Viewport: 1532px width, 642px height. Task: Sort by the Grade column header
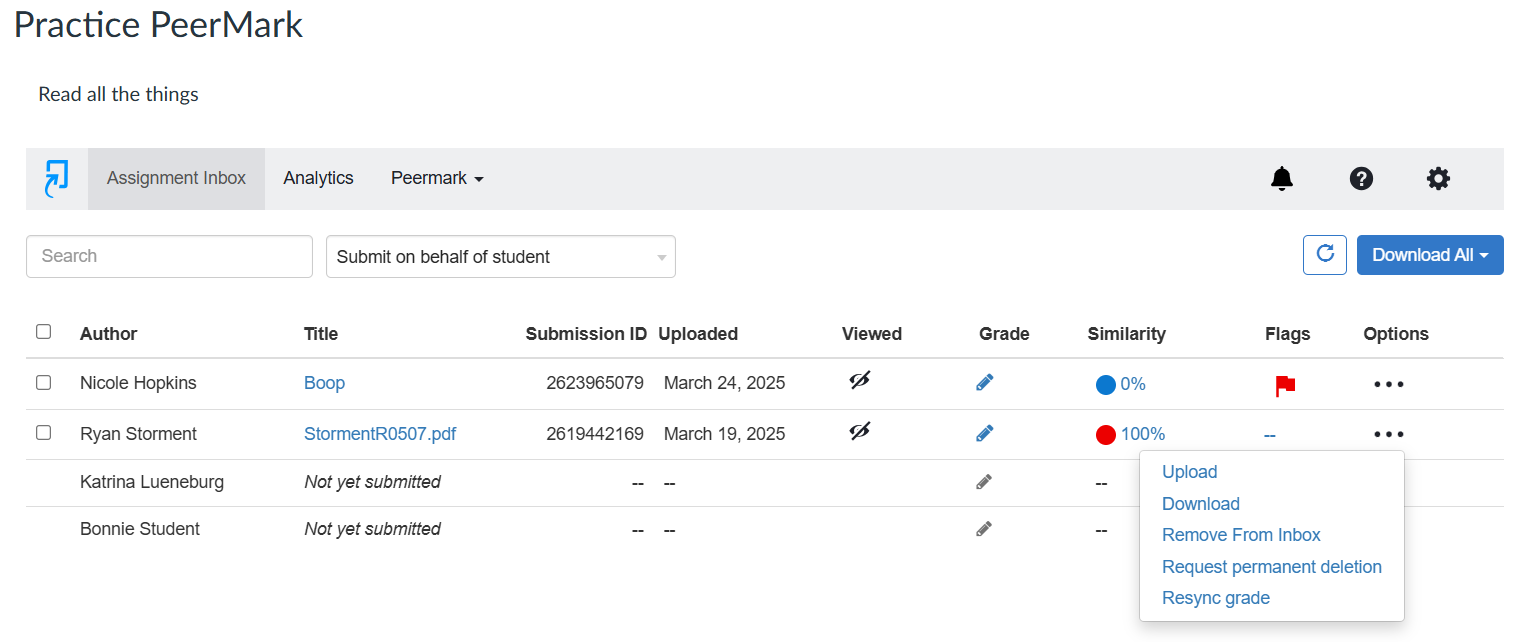[x=1004, y=334]
